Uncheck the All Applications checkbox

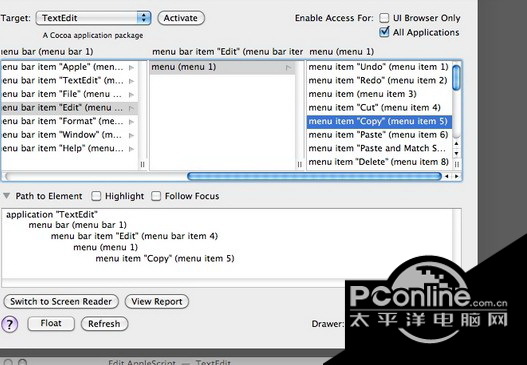click(384, 32)
